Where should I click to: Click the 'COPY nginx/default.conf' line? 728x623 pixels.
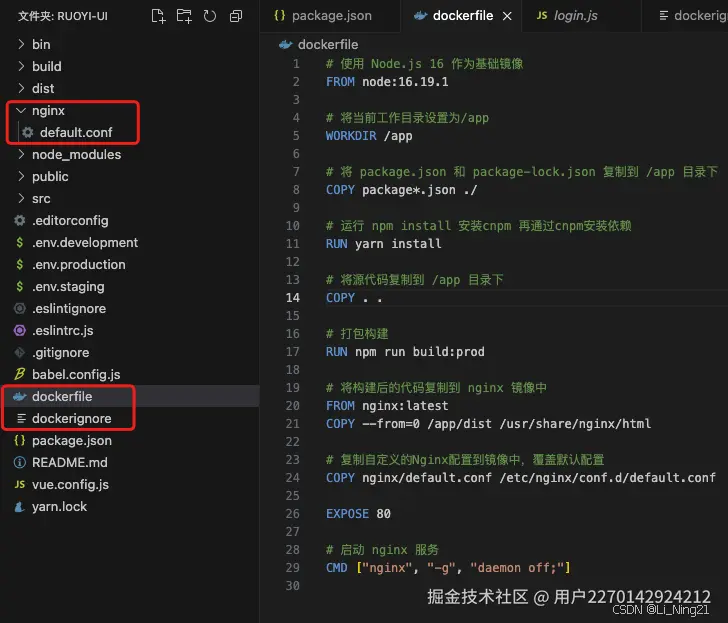pyautogui.click(x=521, y=478)
